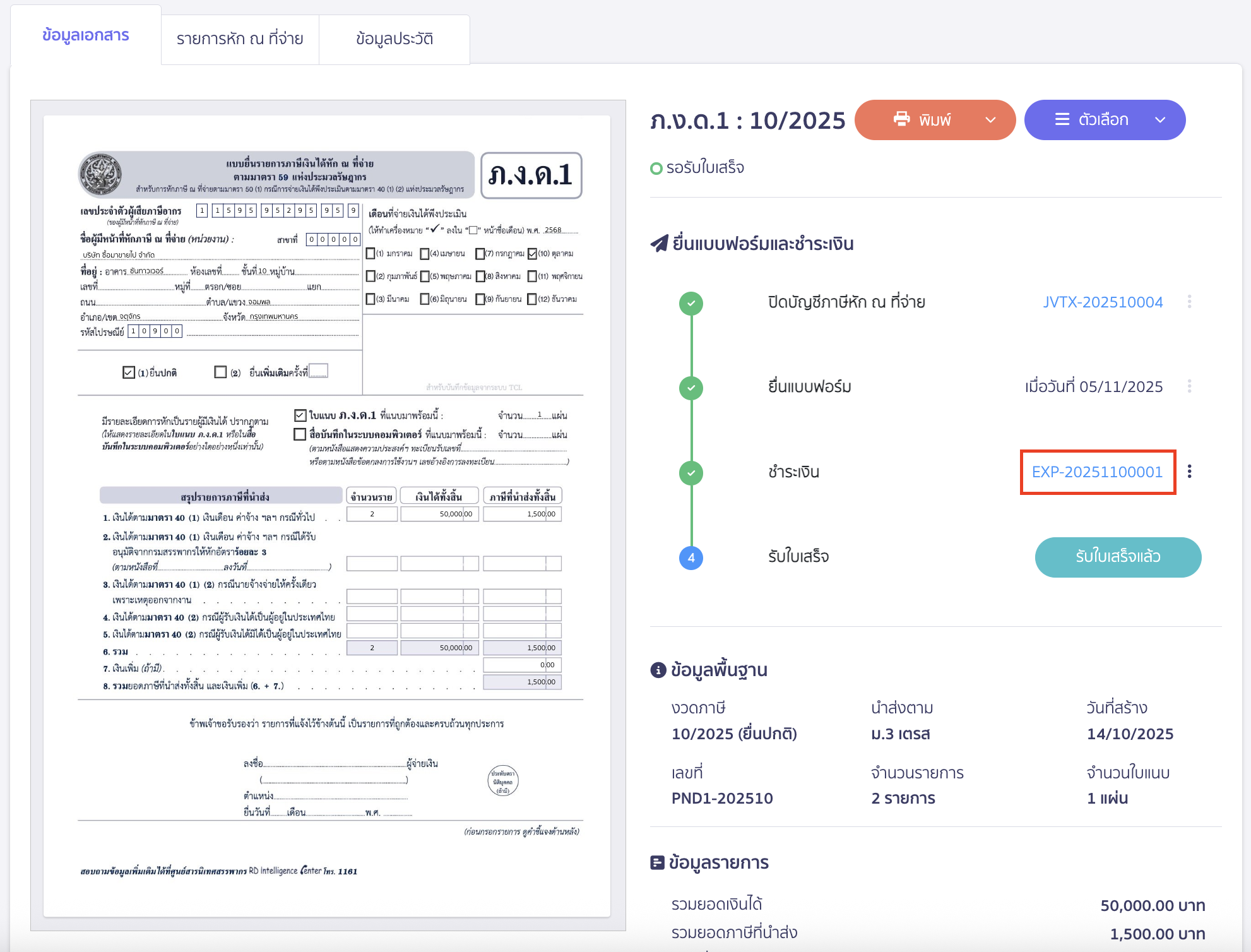
Task: Click the document icon next to ข้อมูลรายการ
Action: (x=656, y=862)
